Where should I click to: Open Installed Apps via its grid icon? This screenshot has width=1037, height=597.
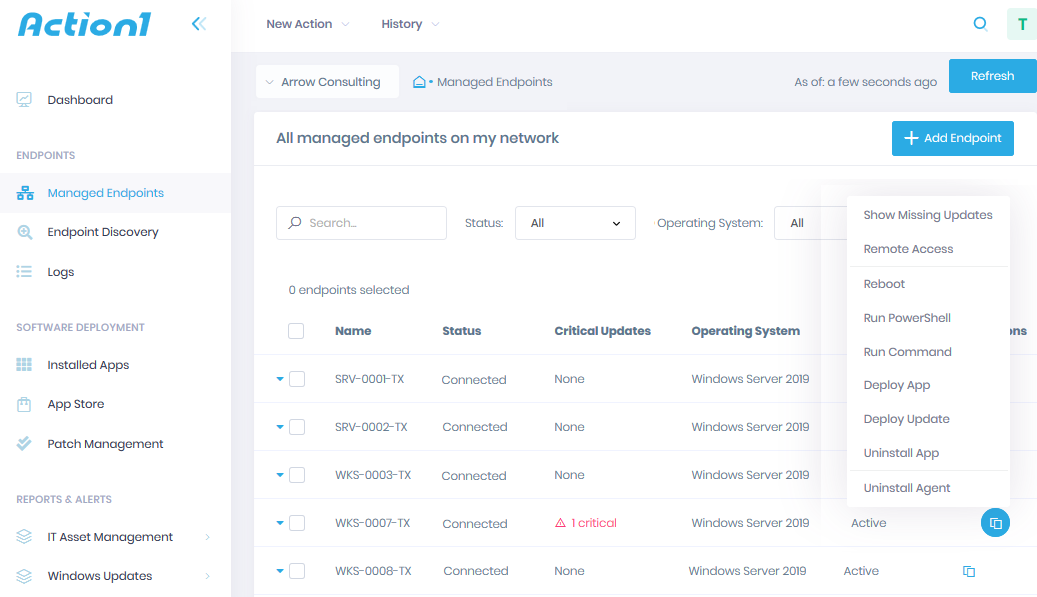tap(24, 364)
